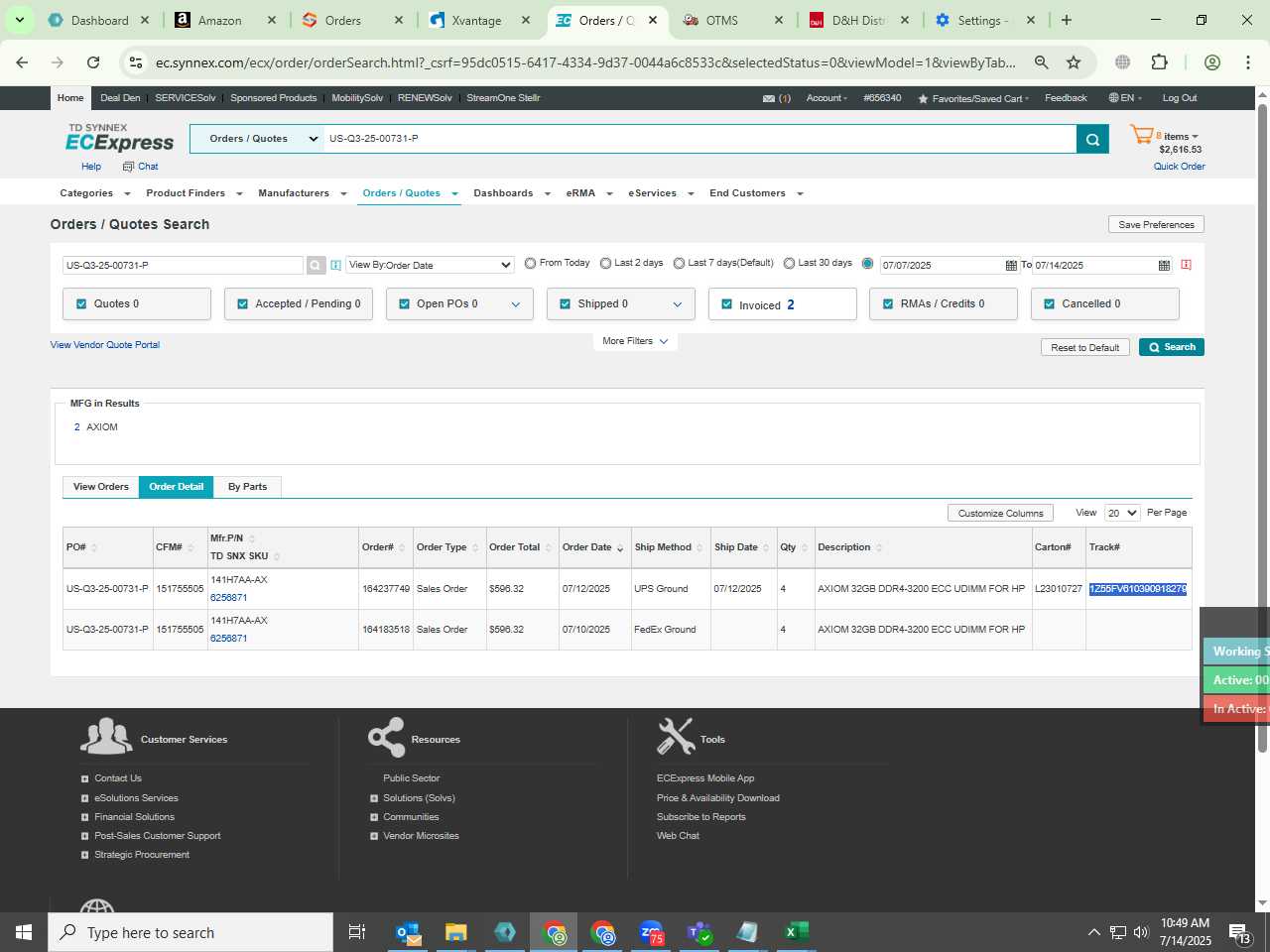Switch to the By Parts tab
Screen dimensions: 1270x952
(248, 487)
